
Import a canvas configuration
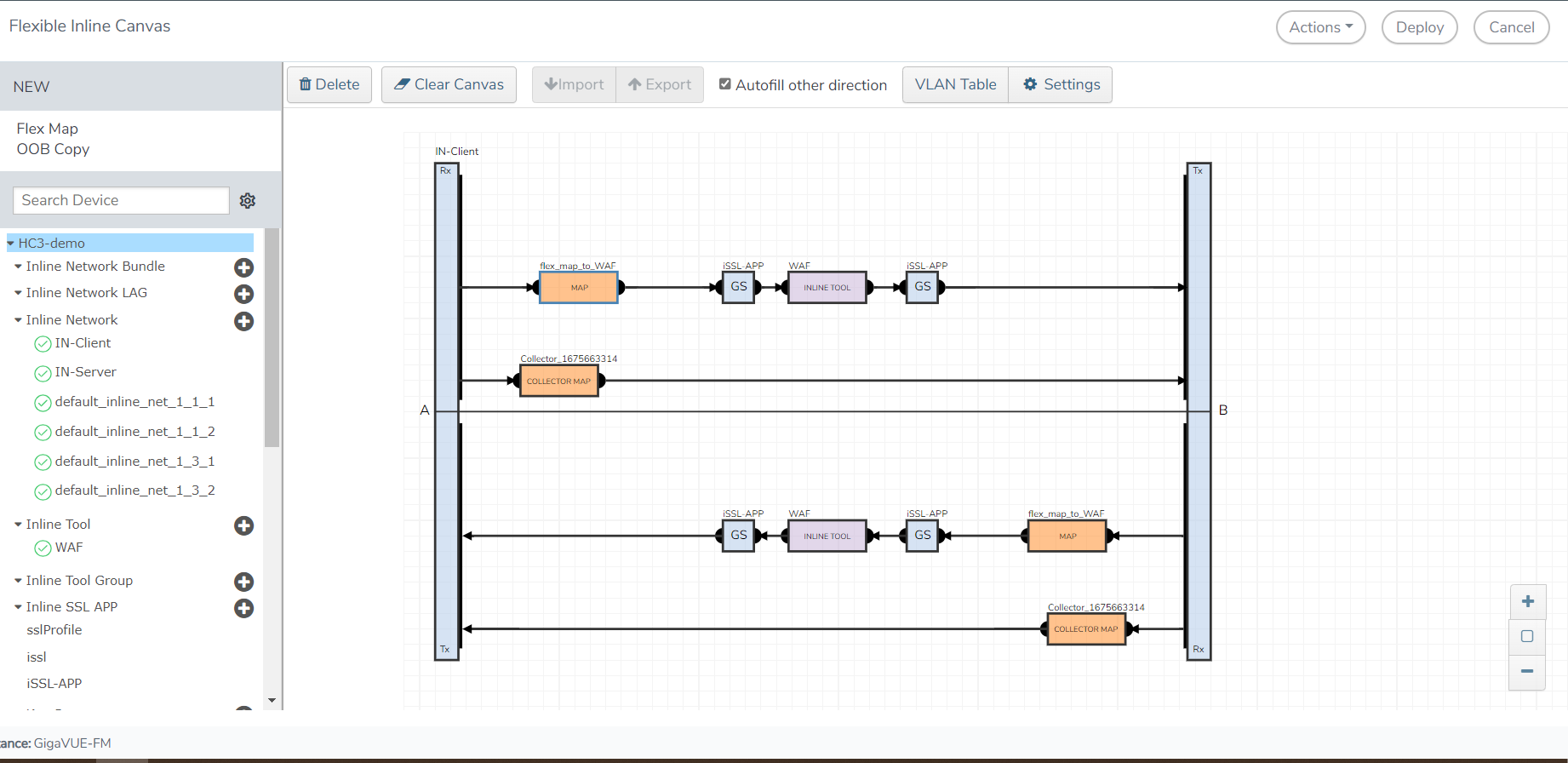tap(575, 84)
